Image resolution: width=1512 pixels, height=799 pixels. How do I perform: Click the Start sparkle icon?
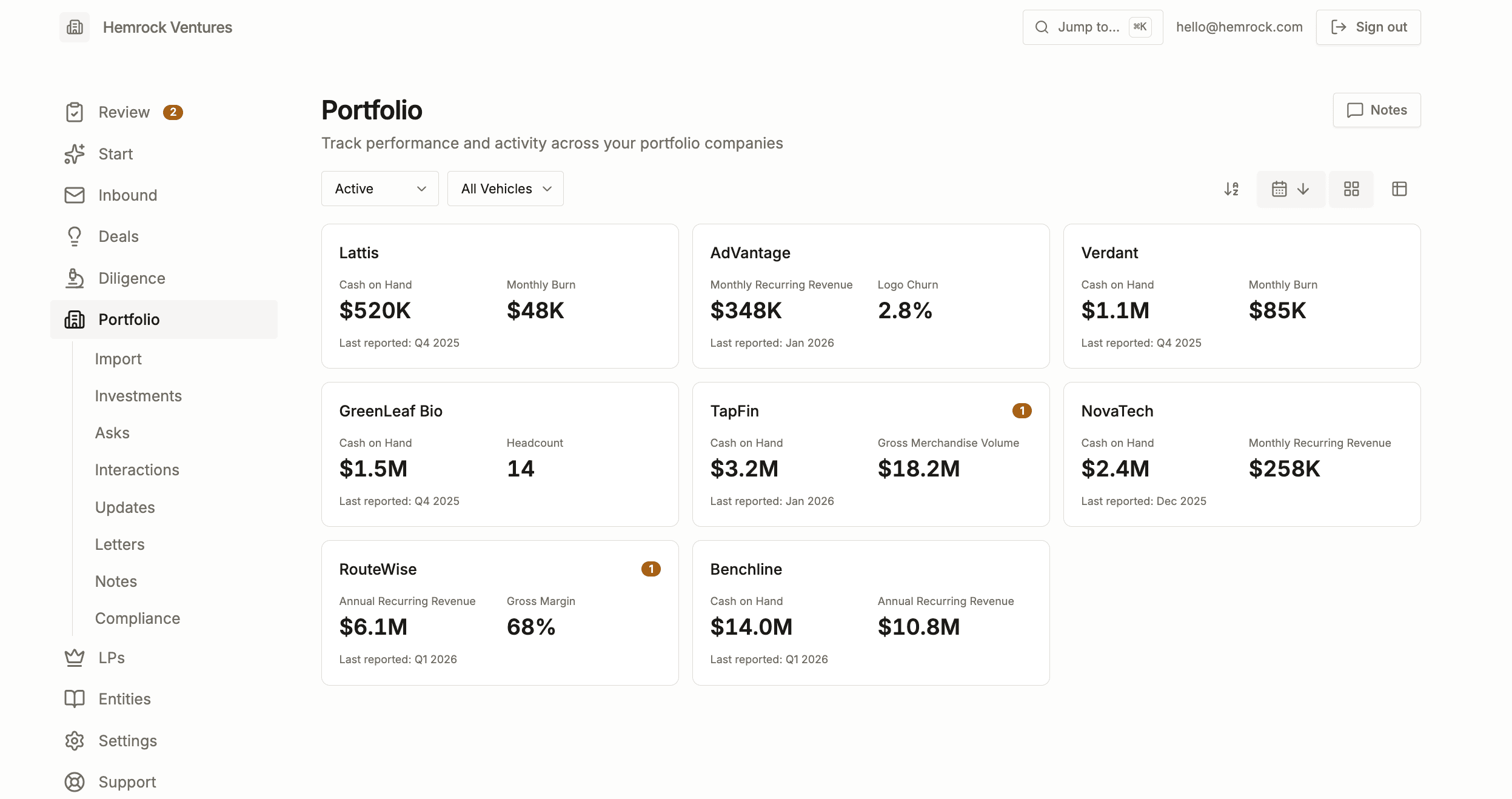(75, 154)
